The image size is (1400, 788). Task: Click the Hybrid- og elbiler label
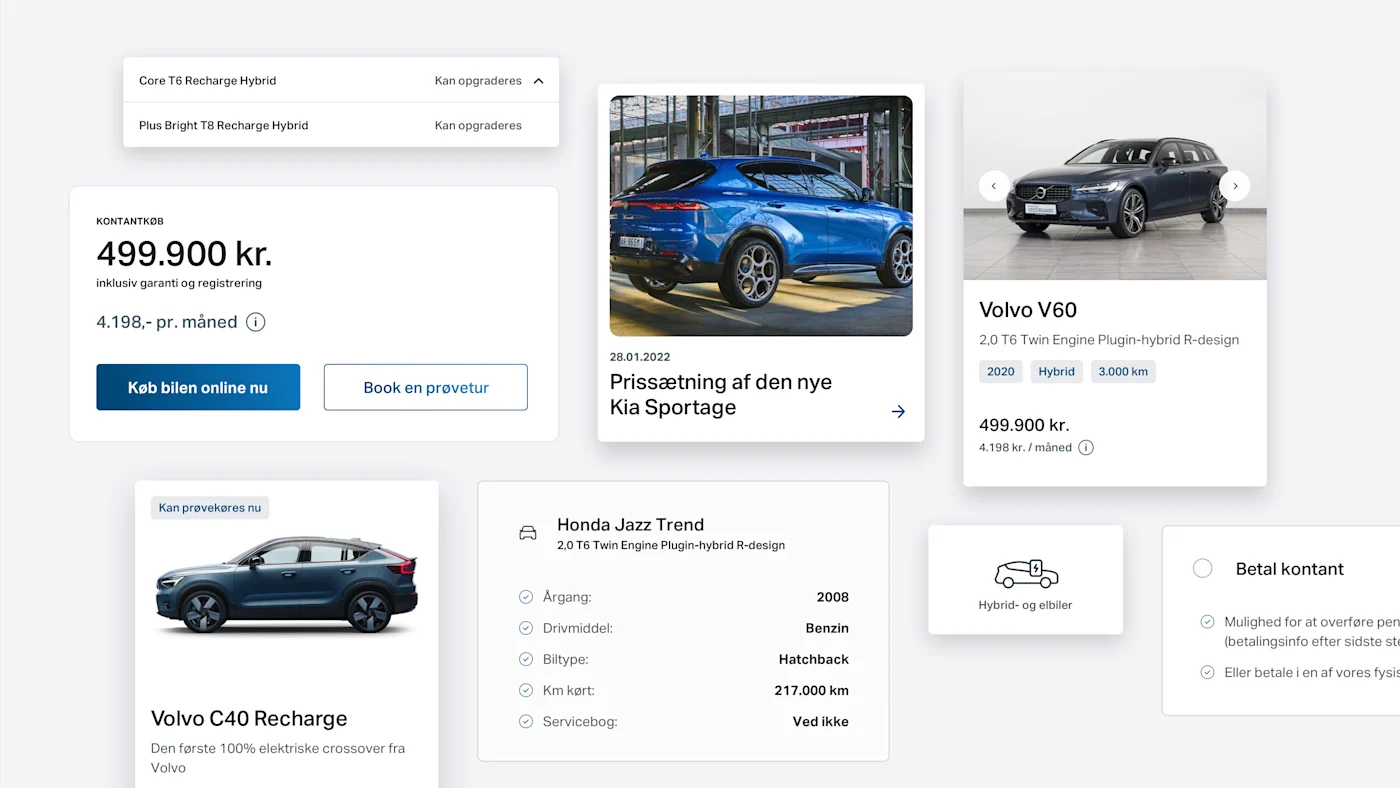coord(1025,605)
